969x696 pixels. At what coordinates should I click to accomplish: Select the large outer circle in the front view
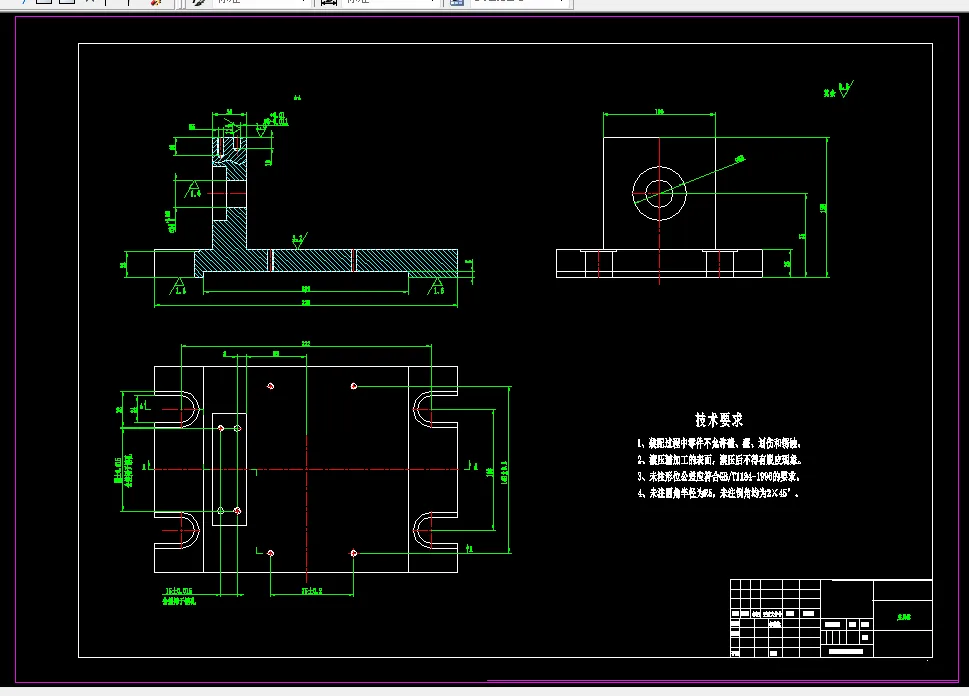(x=659, y=193)
